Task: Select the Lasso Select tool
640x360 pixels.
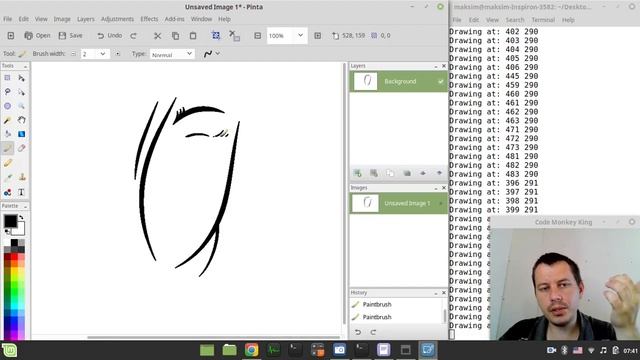Action: (x=7, y=92)
